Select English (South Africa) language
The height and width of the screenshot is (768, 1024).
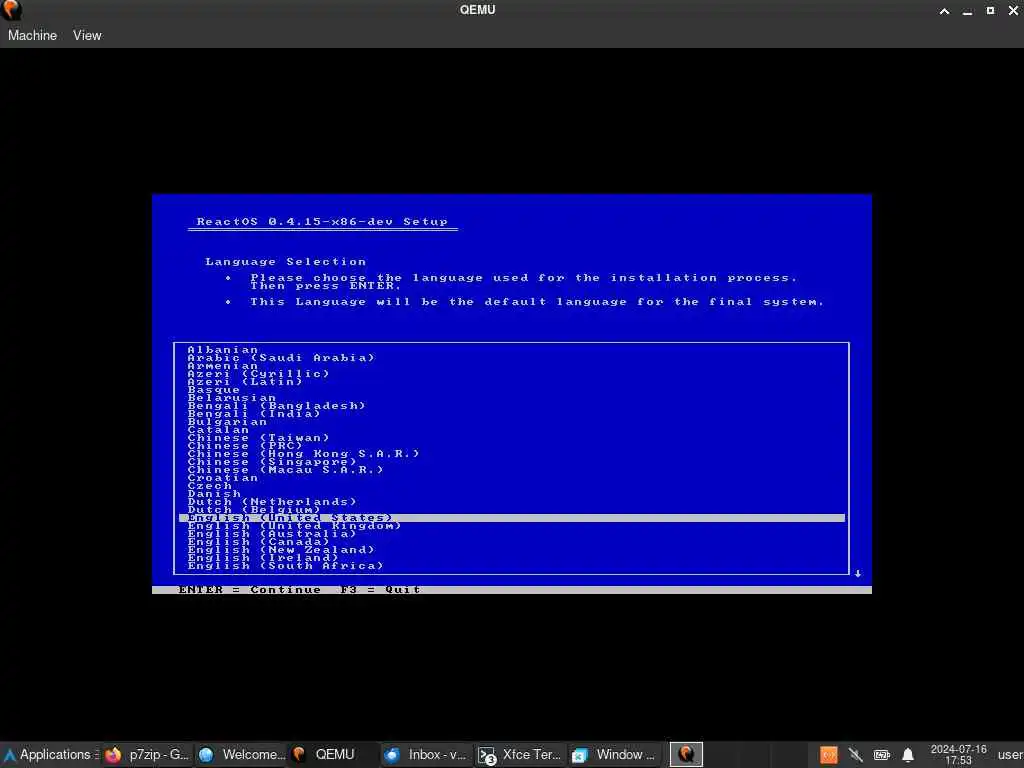[x=285, y=566]
